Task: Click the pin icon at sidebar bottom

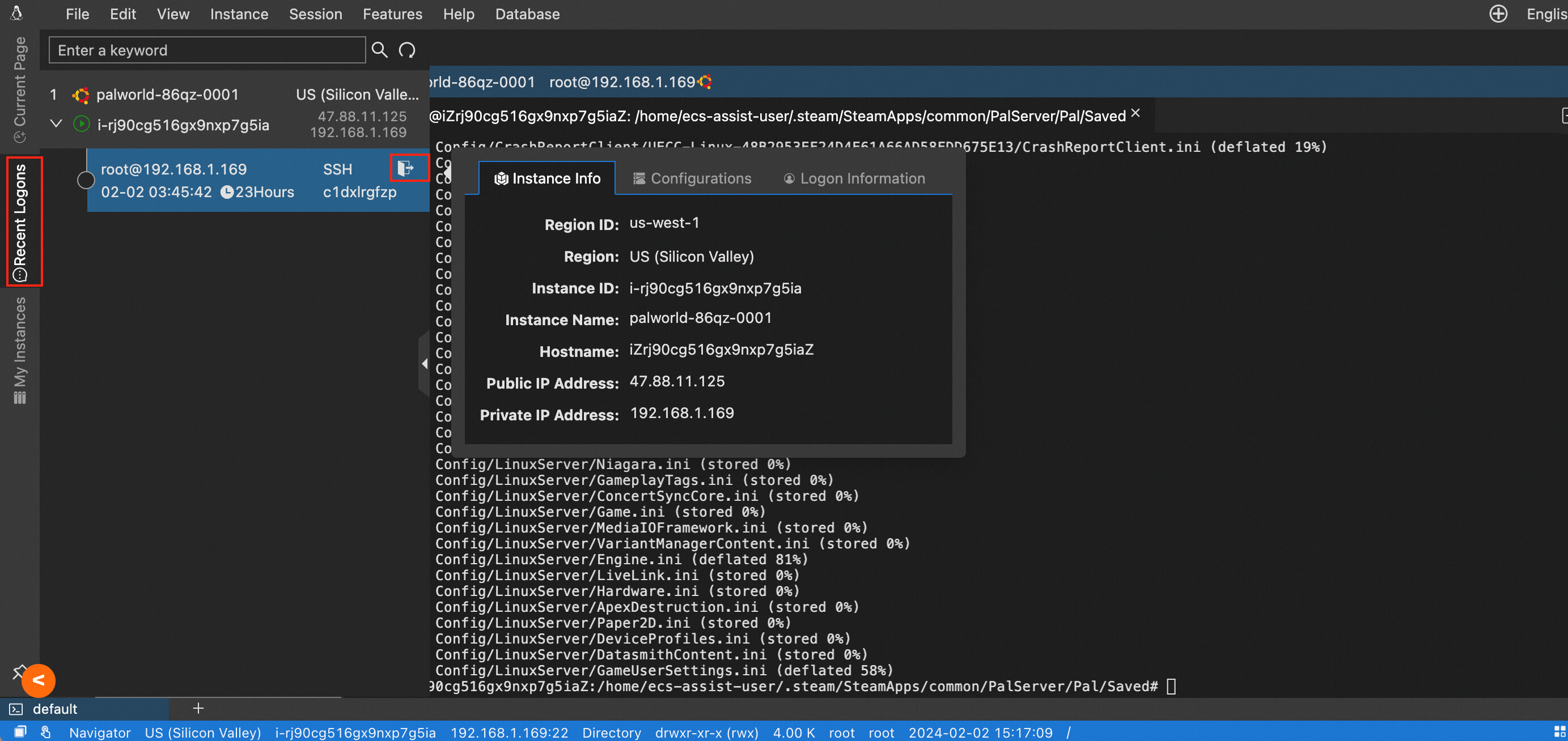Action: click(x=18, y=670)
